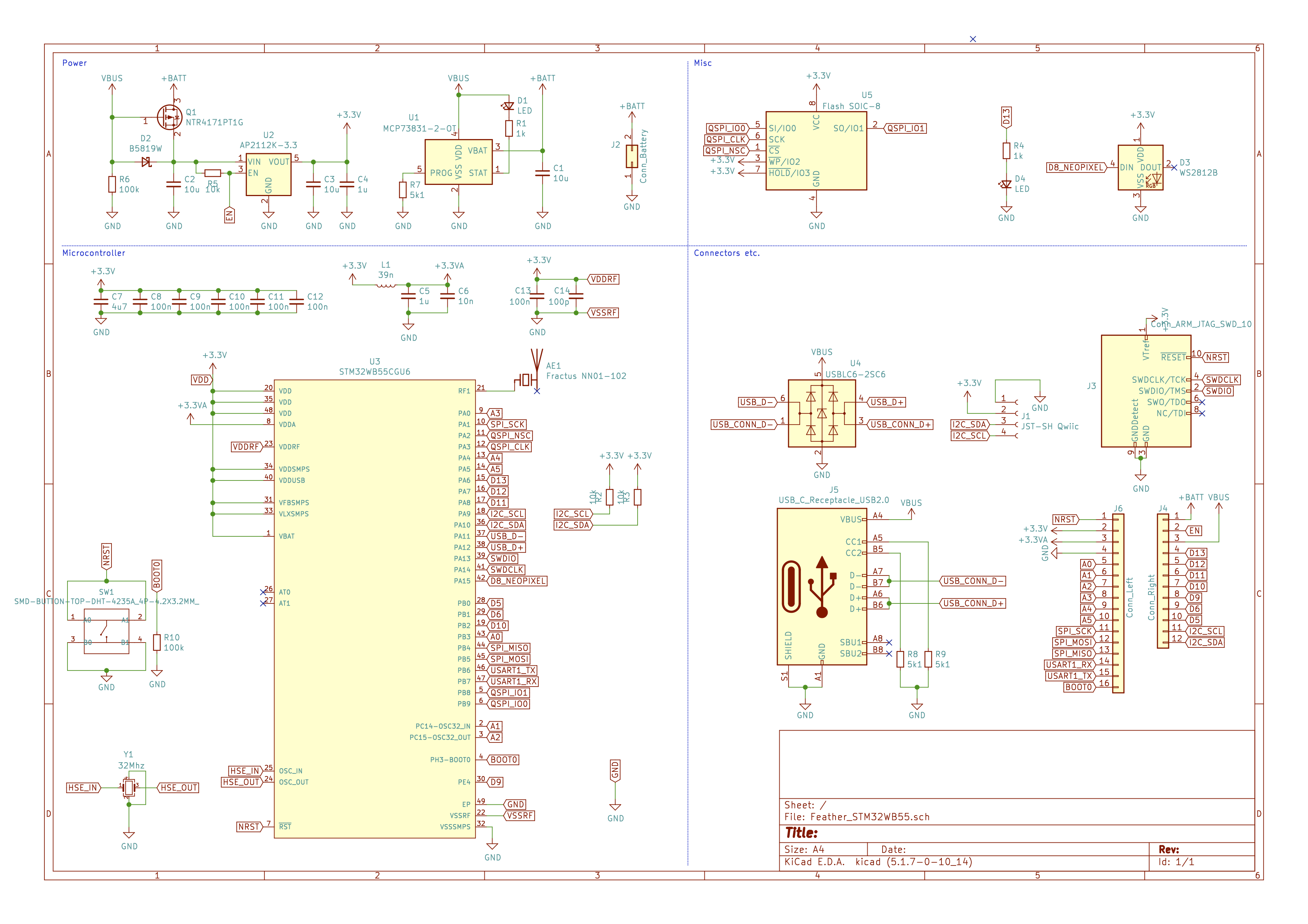Viewport: 1308px width, 924px height.
Task: Click the EN net label below R5
Action: 230,215
